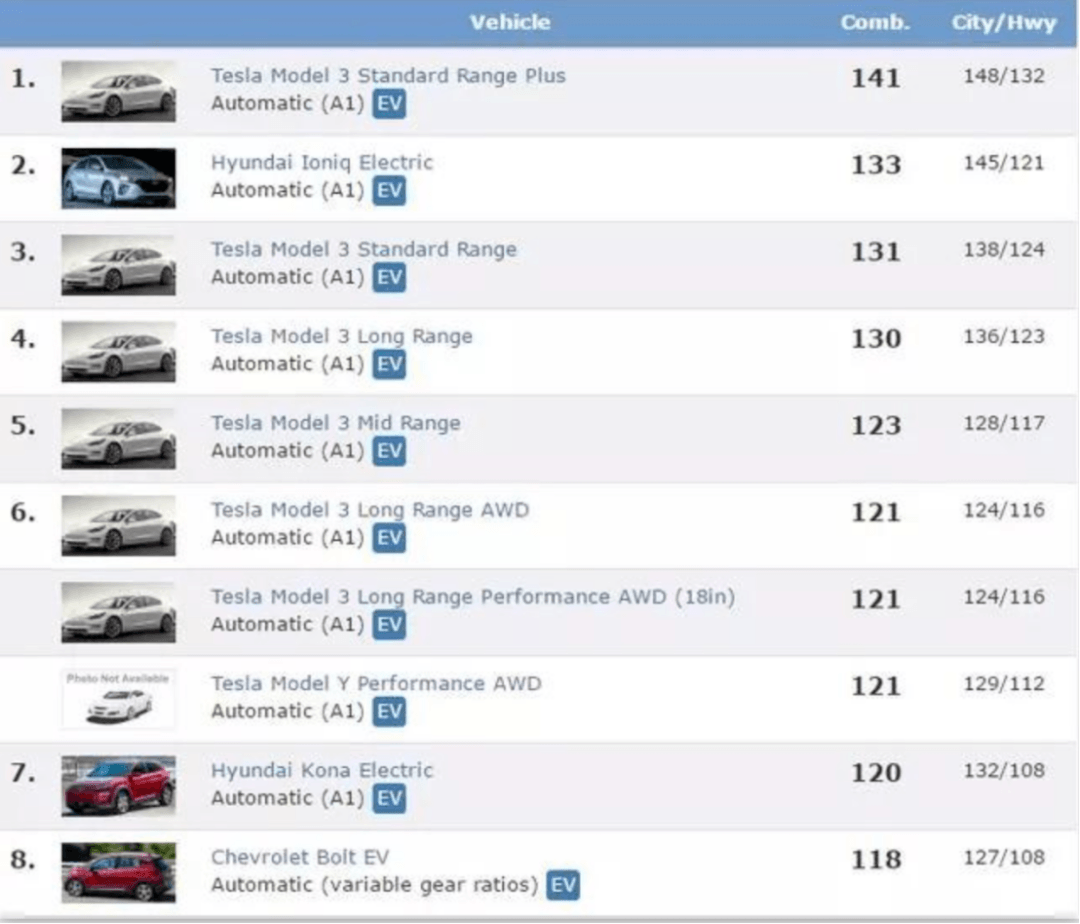Click the City/Hwy column header
Image resolution: width=1080 pixels, height=924 pixels.
click(x=1004, y=23)
